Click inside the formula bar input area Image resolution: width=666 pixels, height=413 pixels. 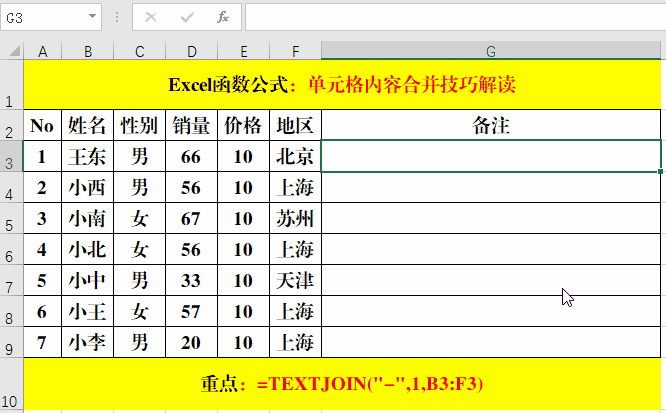coord(455,17)
